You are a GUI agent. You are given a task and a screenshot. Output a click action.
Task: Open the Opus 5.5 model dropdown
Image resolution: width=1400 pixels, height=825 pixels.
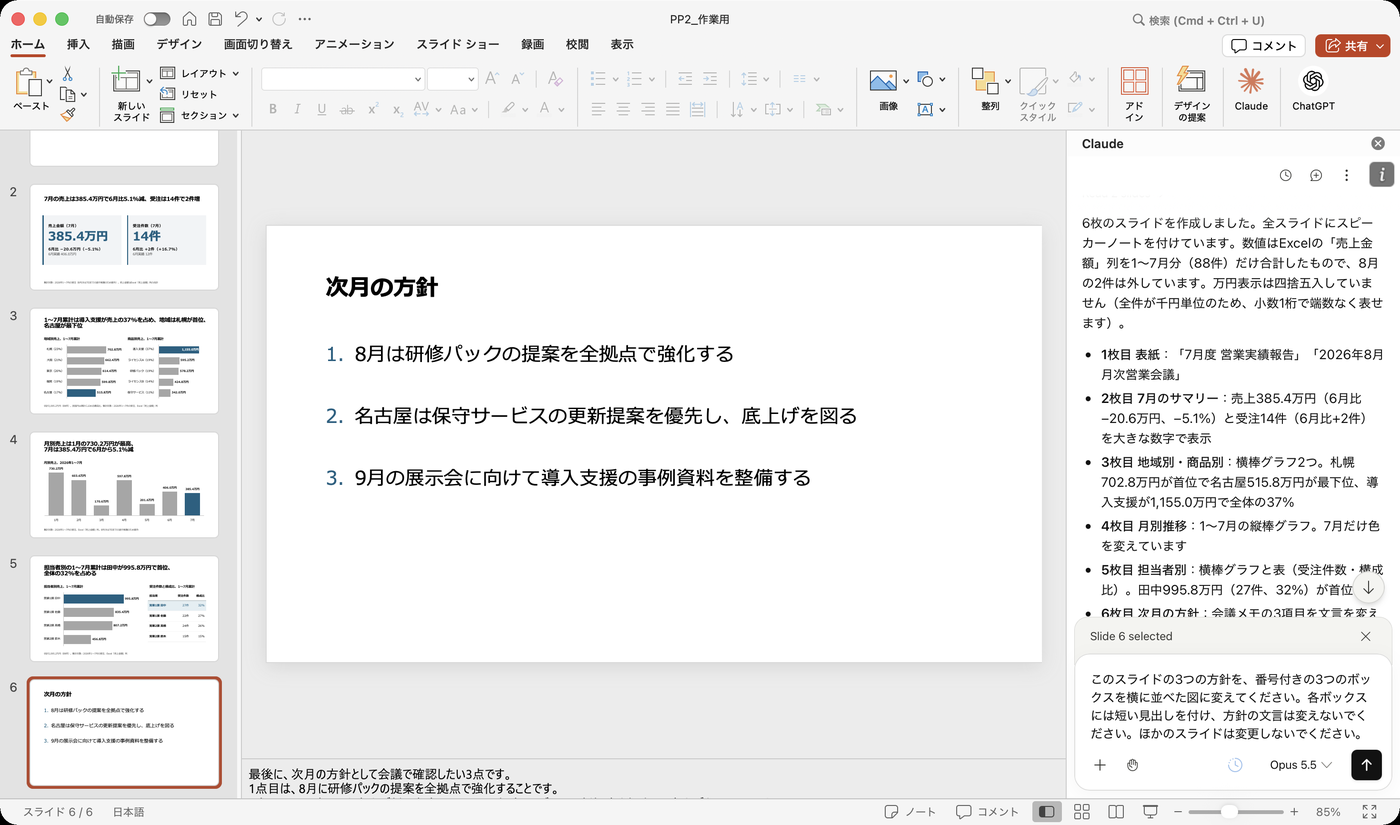(1300, 765)
